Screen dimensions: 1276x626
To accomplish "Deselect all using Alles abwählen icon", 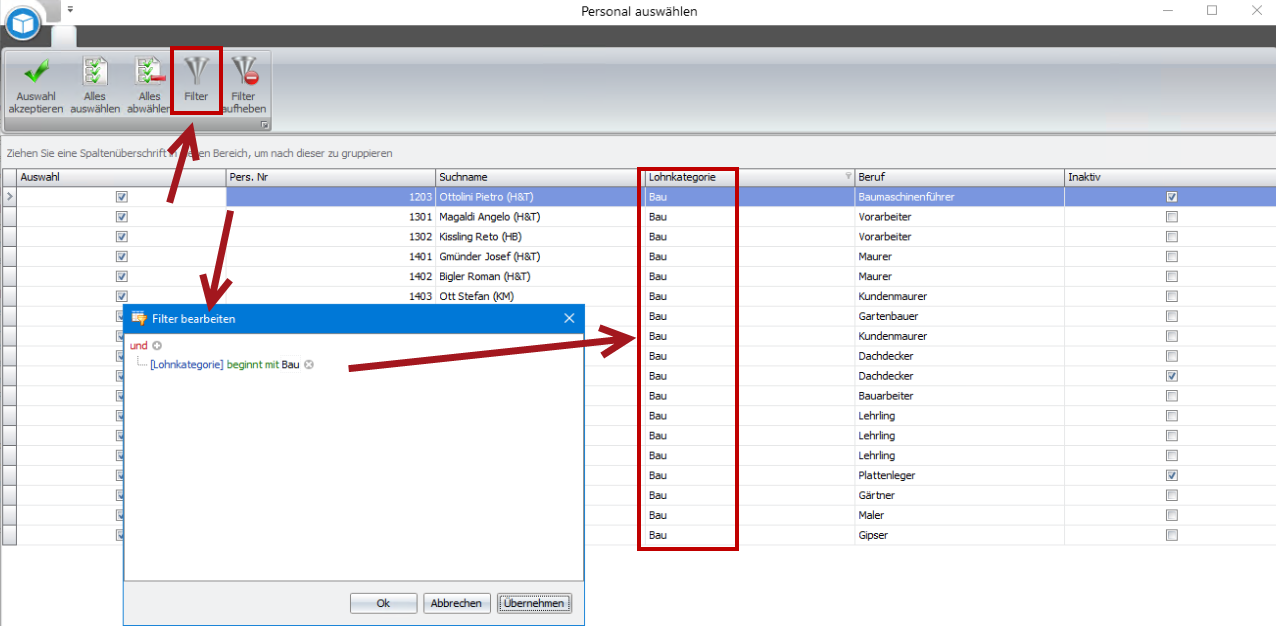I will point(149,73).
